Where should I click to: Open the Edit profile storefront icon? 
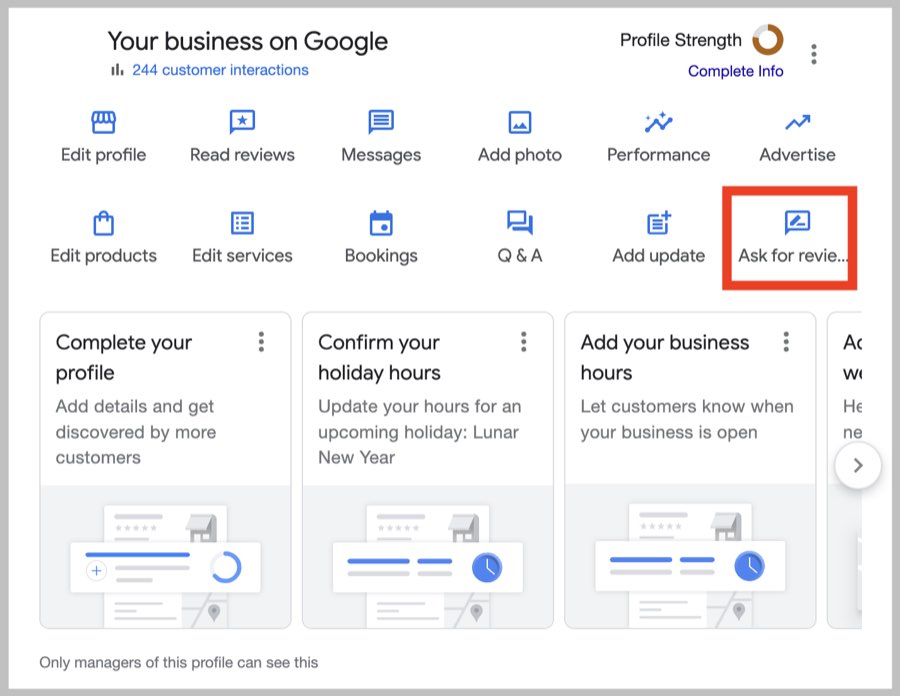coord(103,122)
